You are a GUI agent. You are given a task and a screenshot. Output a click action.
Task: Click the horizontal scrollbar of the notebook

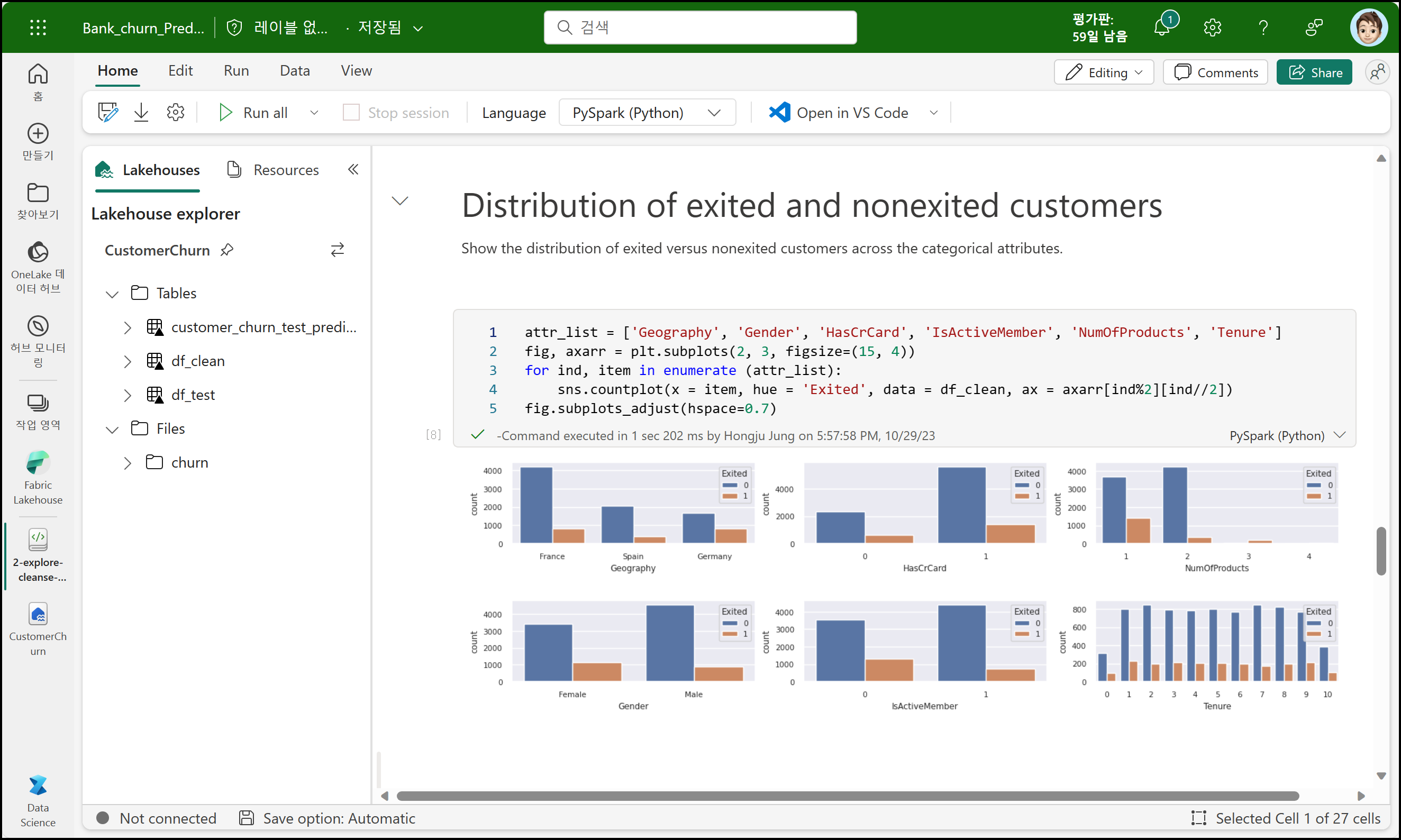[848, 796]
